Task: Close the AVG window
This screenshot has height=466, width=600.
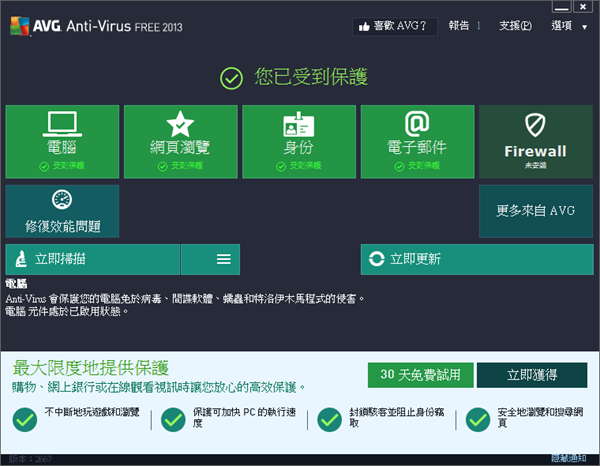Action: (583, 7)
